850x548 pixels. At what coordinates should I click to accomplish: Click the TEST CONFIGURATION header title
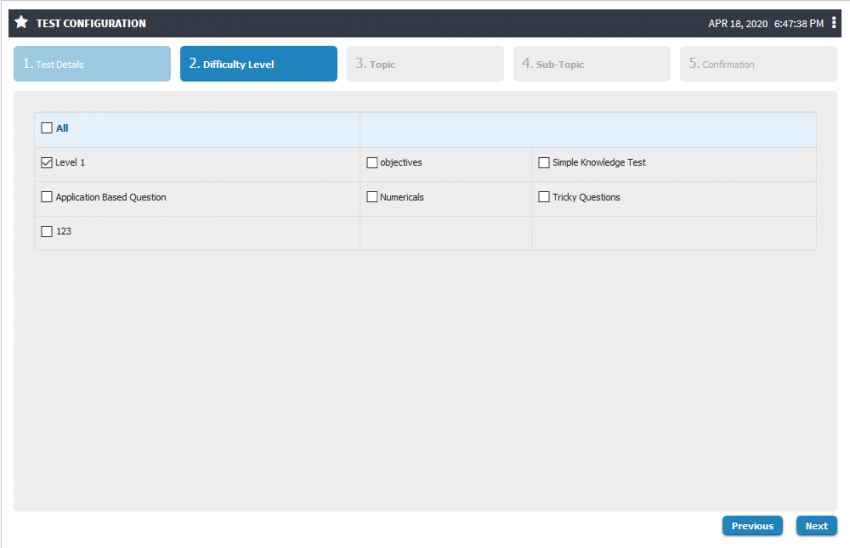click(91, 23)
